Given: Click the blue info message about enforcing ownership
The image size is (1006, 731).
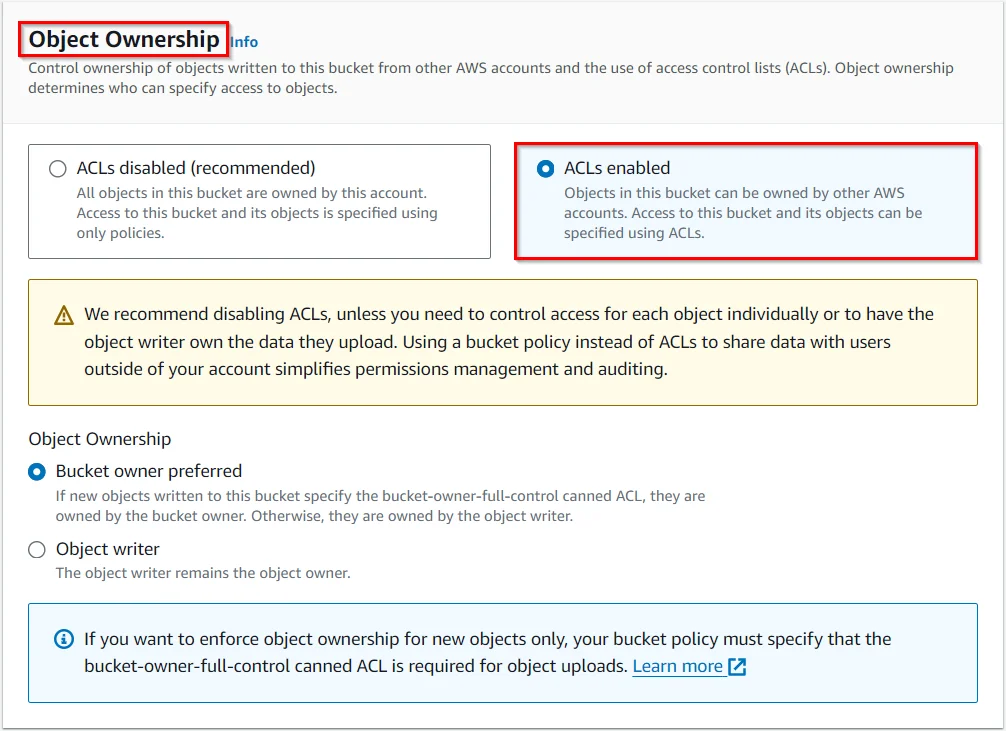Looking at the screenshot, I should (x=487, y=651).
